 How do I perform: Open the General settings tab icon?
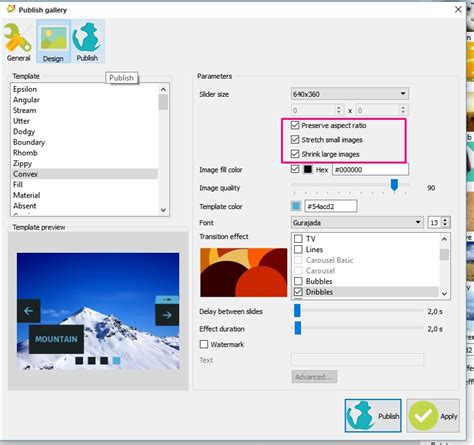tap(18, 41)
